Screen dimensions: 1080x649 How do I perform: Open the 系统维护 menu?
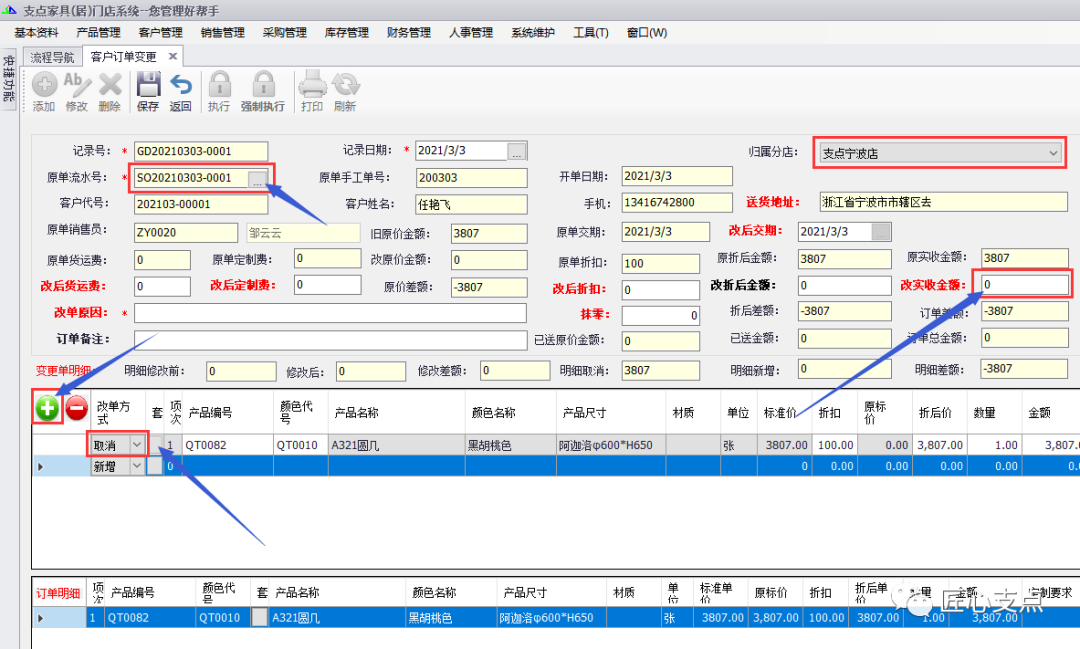(533, 32)
